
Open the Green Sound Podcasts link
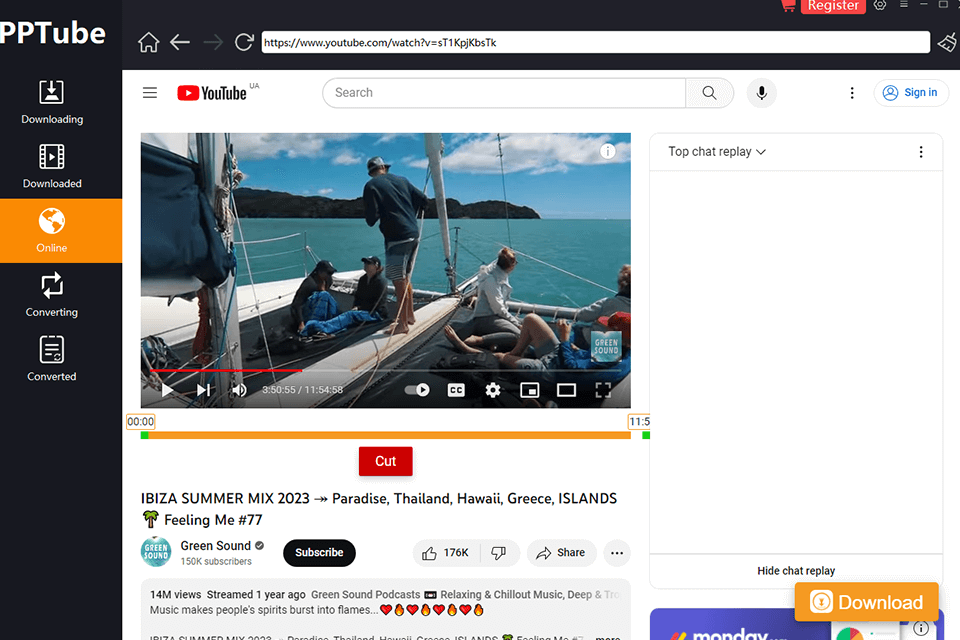pyautogui.click(x=366, y=595)
